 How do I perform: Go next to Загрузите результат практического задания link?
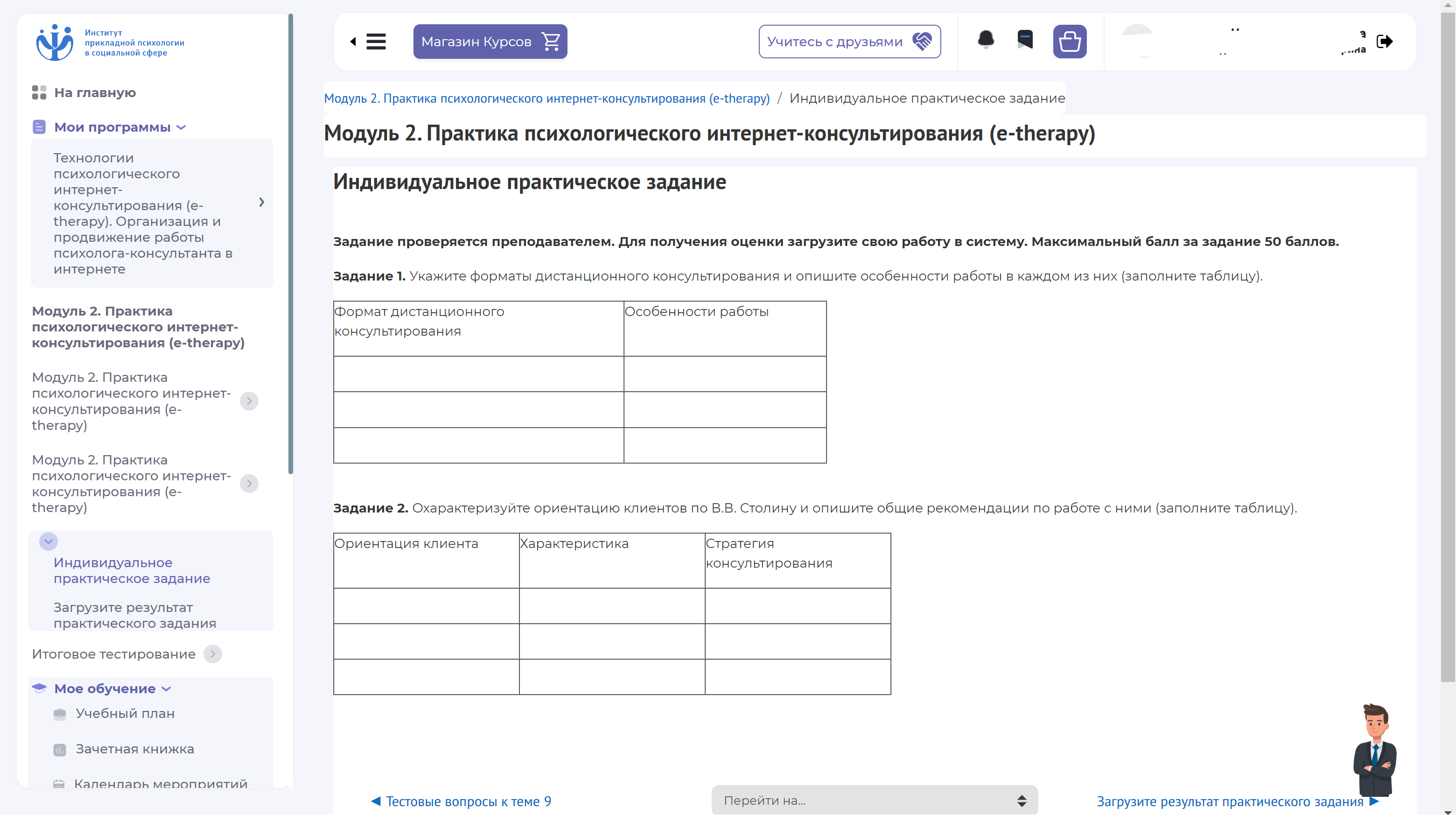1237,801
